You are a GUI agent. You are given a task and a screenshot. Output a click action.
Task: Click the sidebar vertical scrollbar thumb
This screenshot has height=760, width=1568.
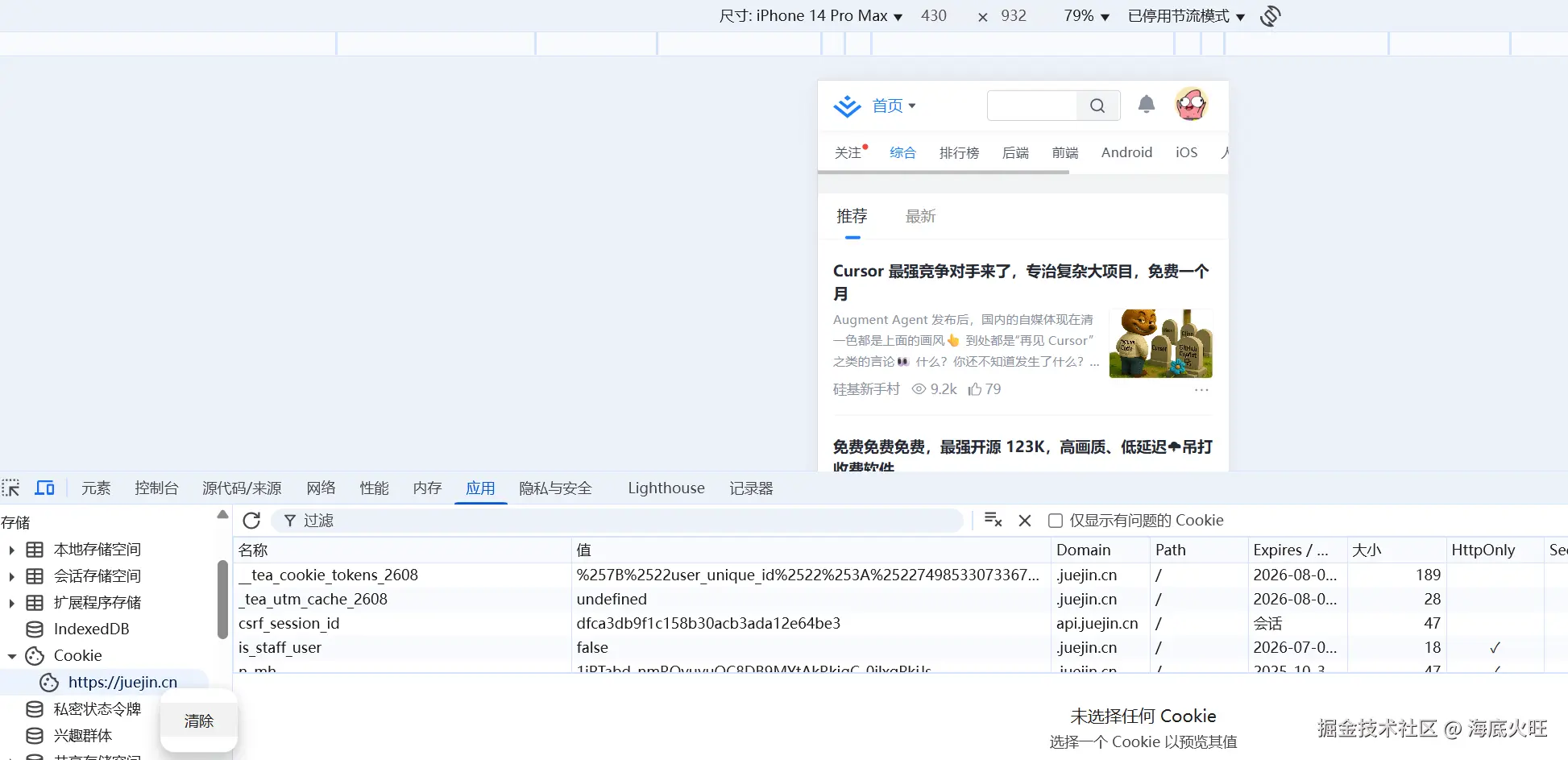(x=222, y=600)
